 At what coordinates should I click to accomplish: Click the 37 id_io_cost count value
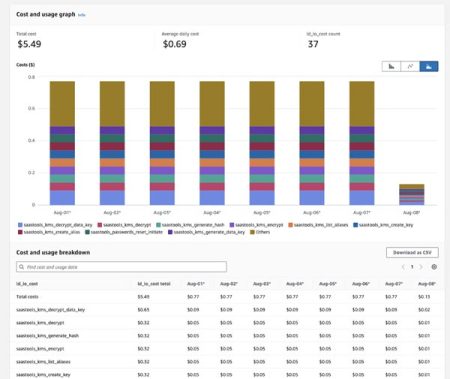click(313, 44)
